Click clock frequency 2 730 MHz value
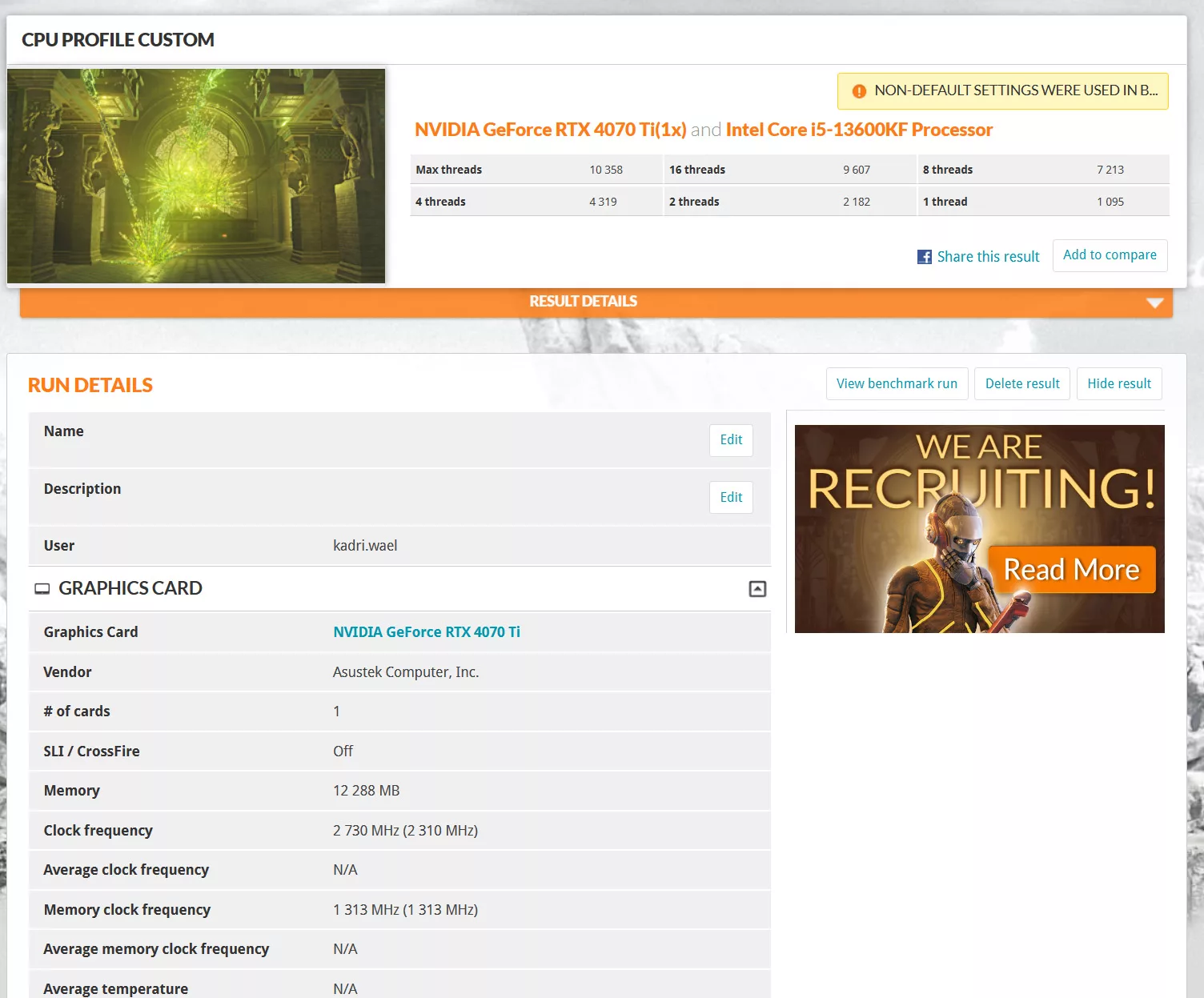The image size is (1204, 998). 405,831
